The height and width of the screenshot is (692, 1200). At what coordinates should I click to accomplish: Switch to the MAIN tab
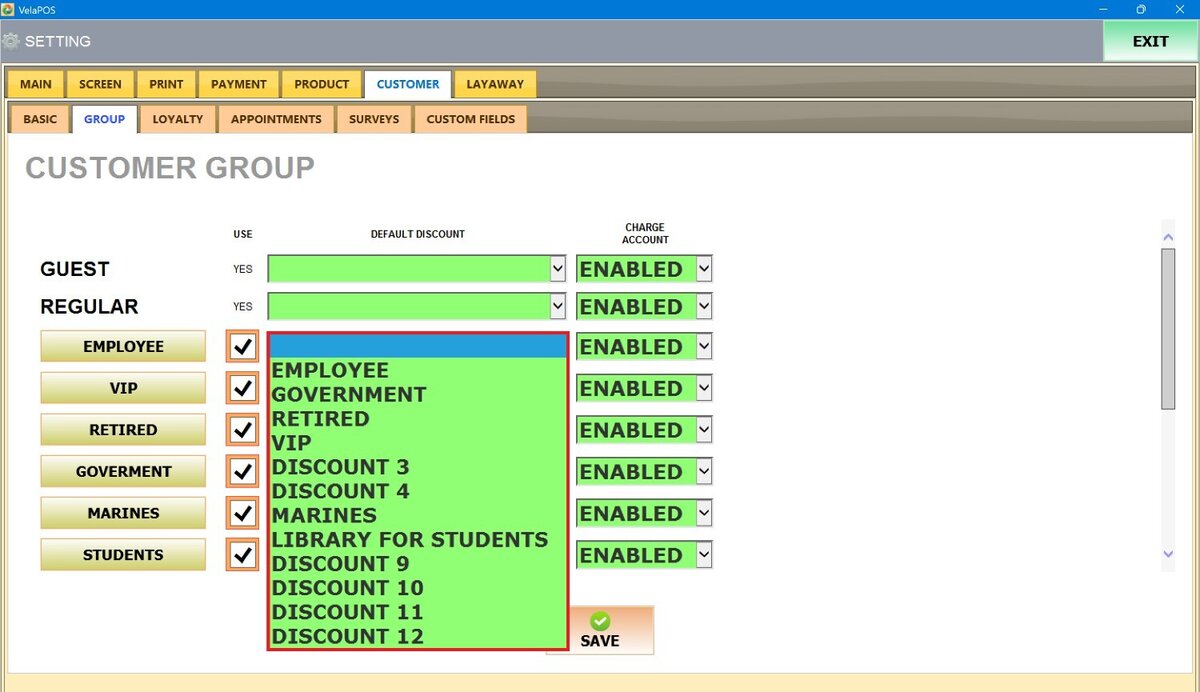click(x=36, y=84)
